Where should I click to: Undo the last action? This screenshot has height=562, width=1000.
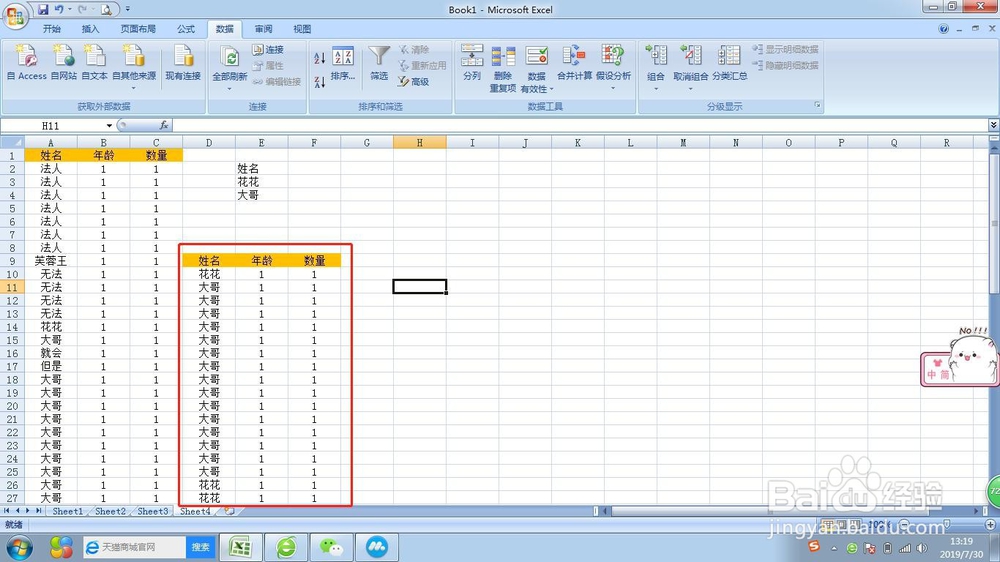59,9
